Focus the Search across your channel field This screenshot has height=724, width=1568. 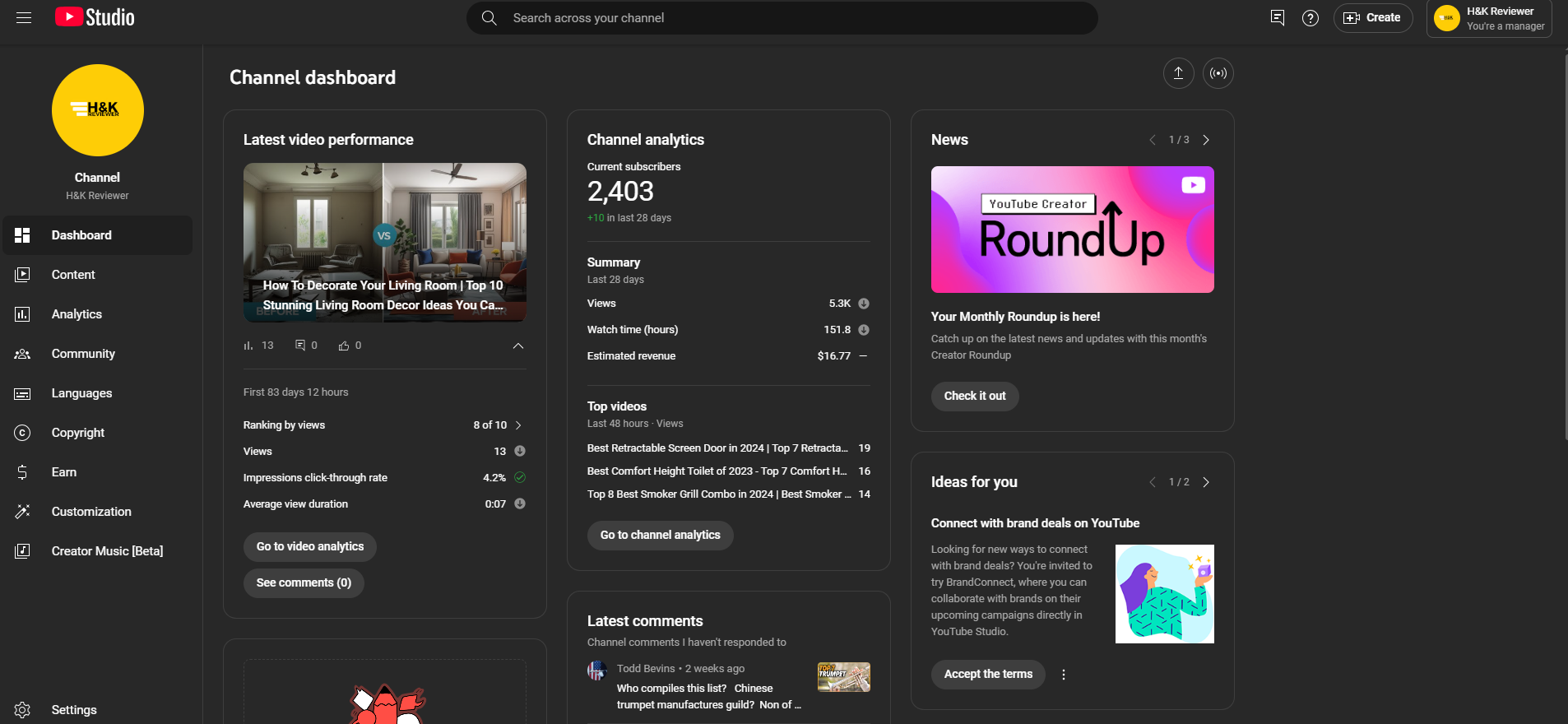pyautogui.click(x=782, y=18)
